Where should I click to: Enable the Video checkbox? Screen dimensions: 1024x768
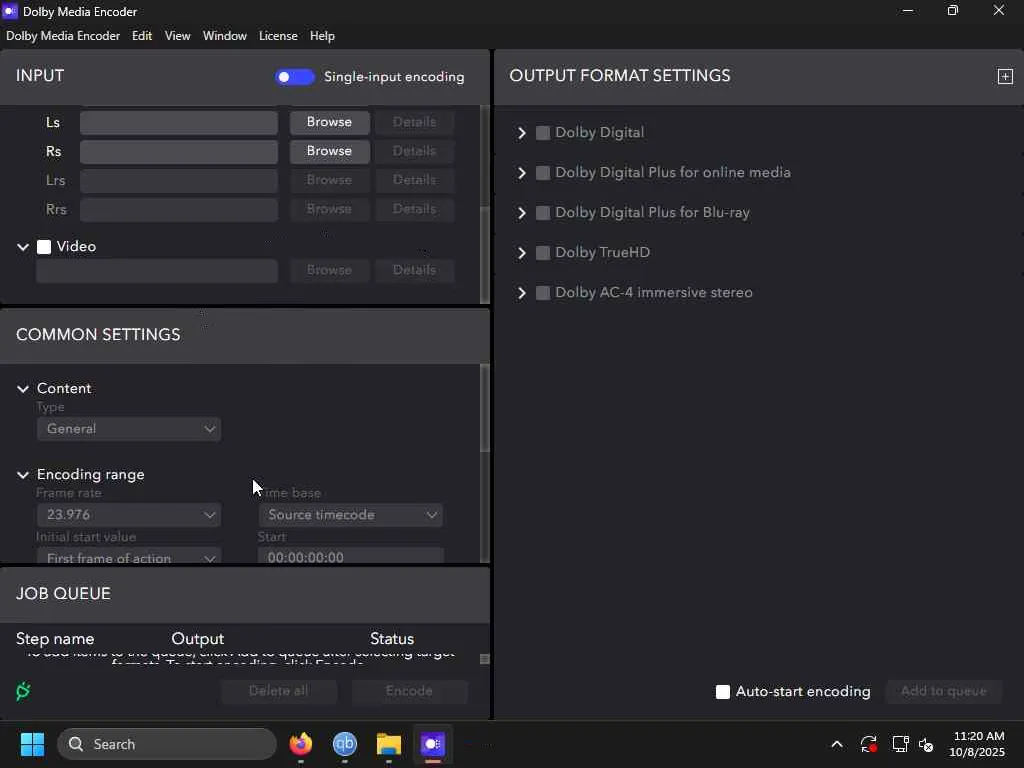(44, 247)
